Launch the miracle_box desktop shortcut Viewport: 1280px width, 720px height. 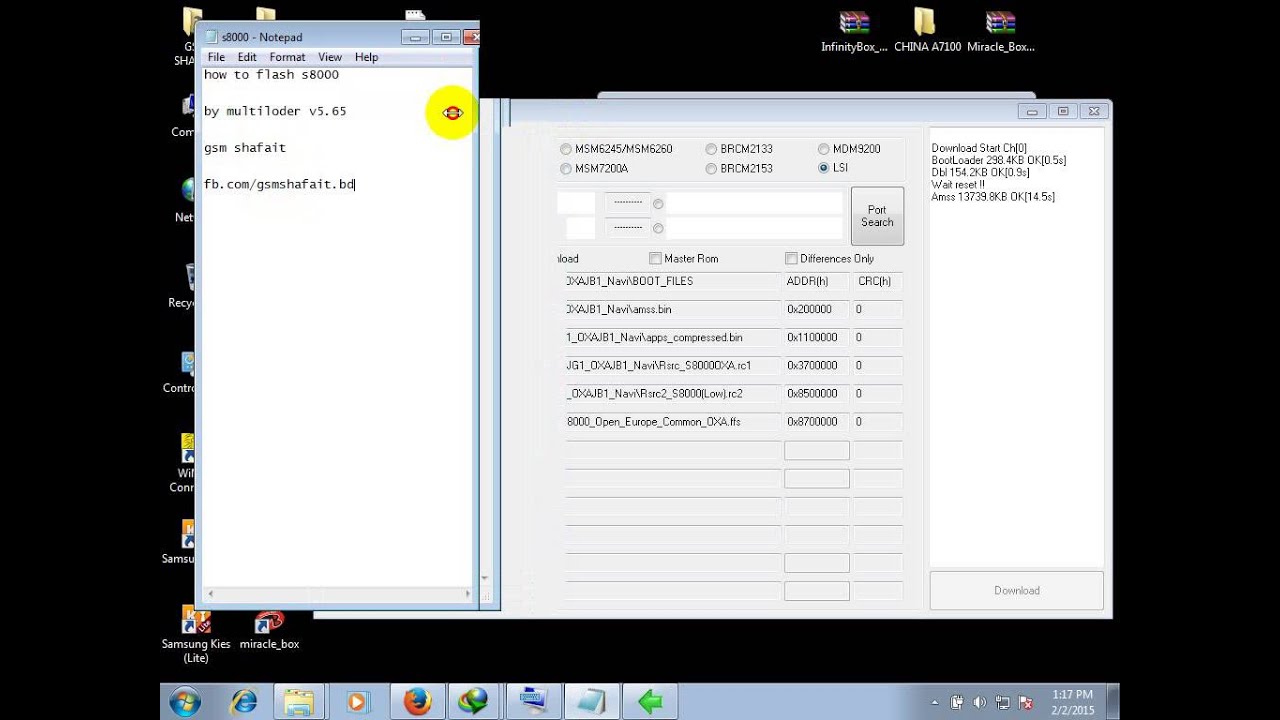[269, 630]
